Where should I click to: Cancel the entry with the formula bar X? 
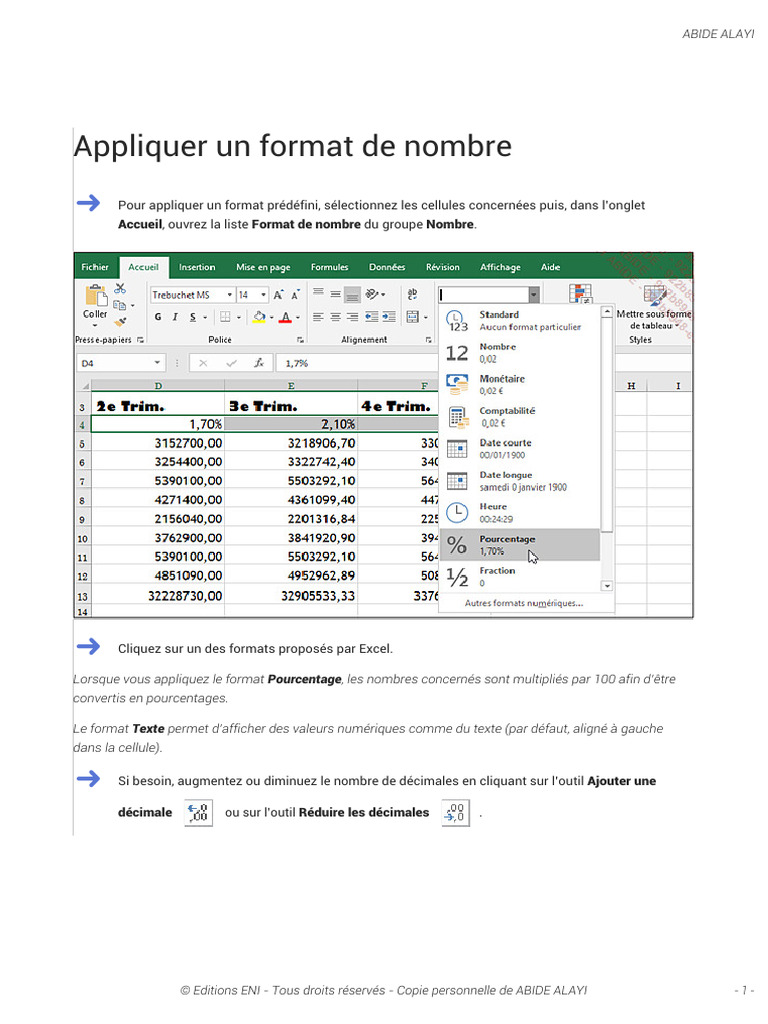pos(203,363)
